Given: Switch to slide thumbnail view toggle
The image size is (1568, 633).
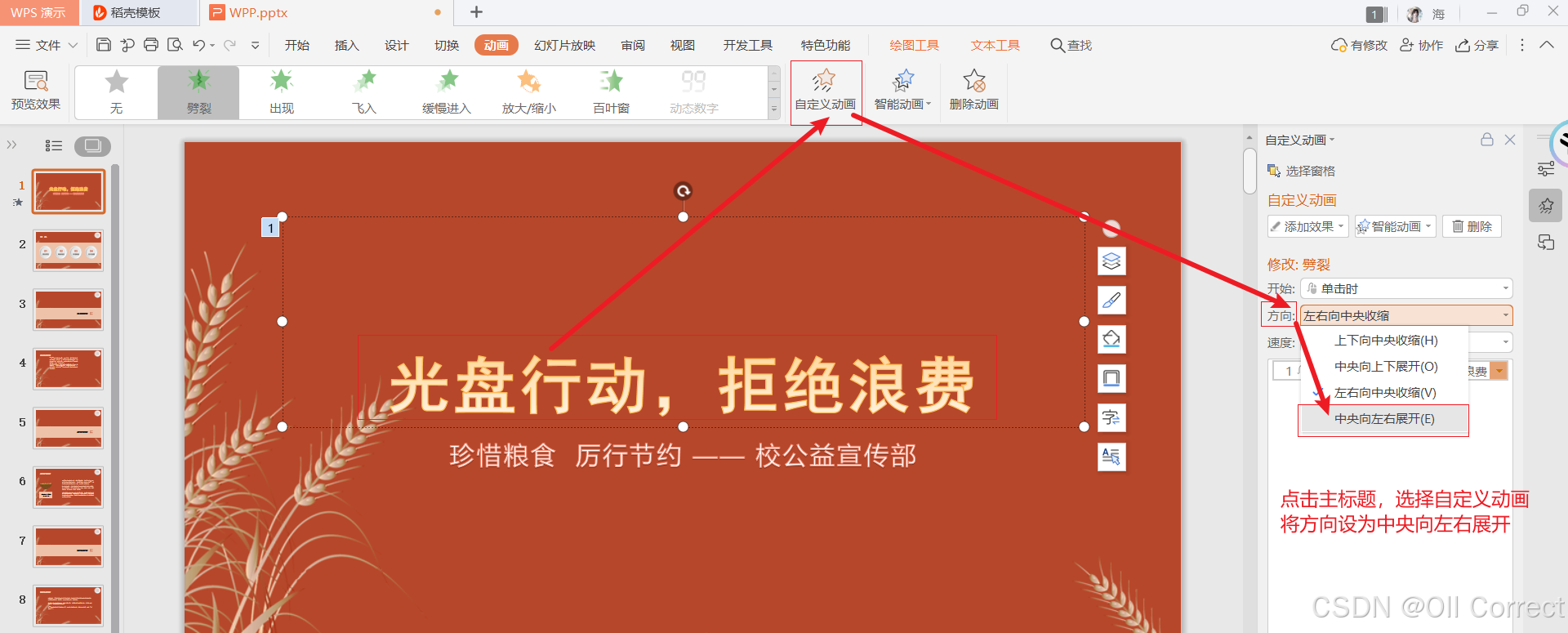Looking at the screenshot, I should click(92, 145).
